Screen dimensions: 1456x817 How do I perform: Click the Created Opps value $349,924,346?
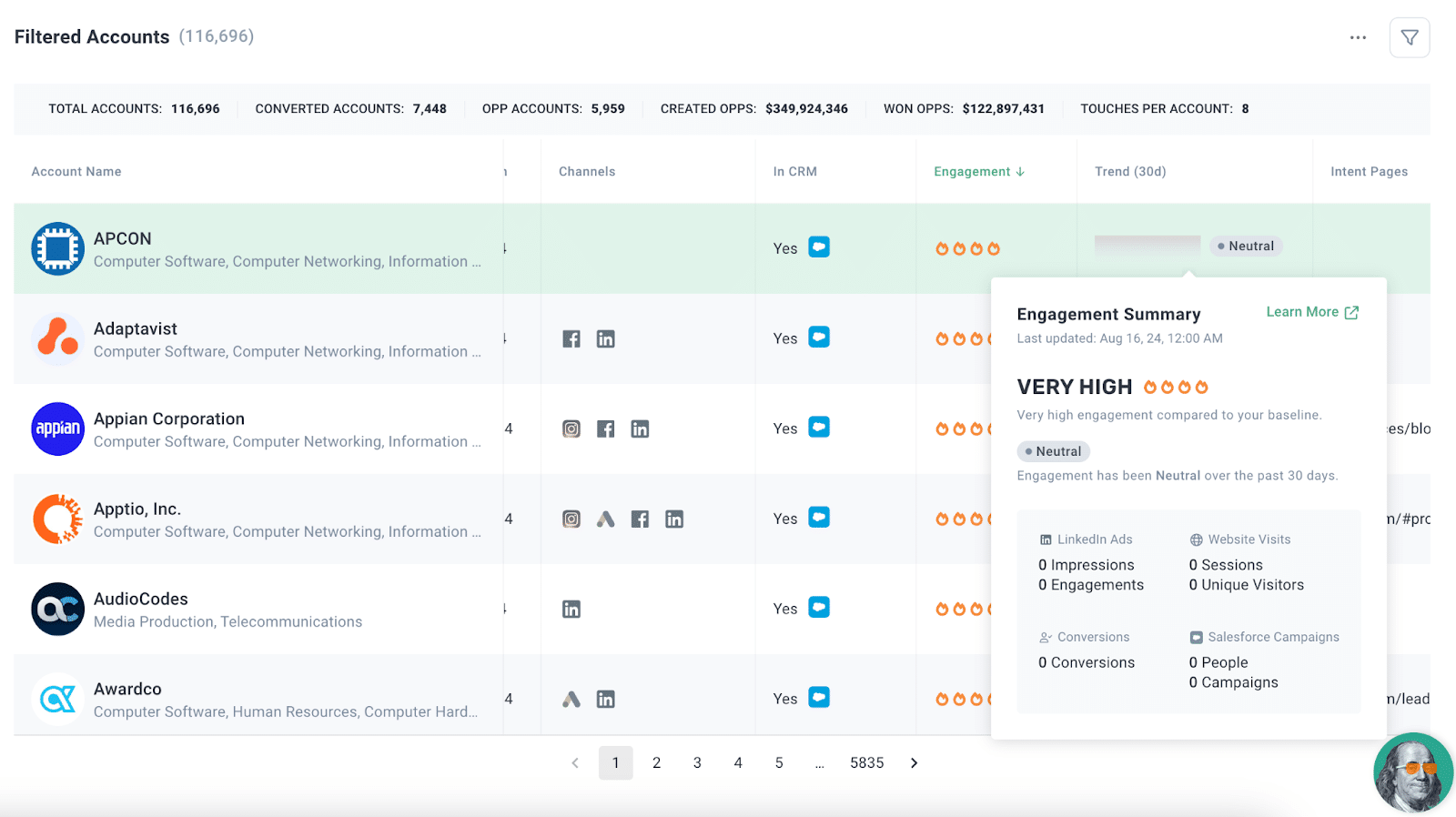click(x=806, y=109)
